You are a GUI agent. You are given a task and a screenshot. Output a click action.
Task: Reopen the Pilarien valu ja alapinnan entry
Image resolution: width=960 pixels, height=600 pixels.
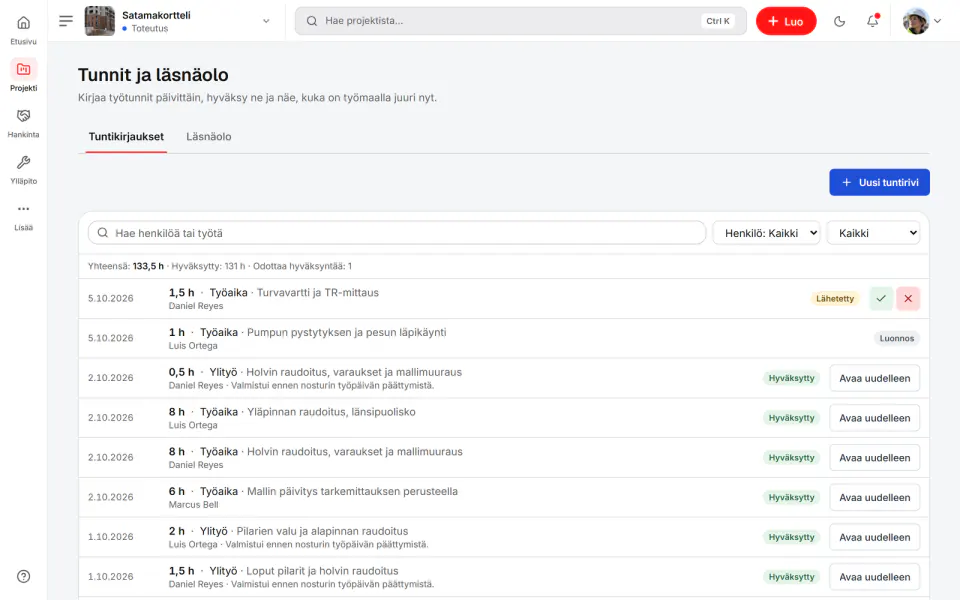[874, 538]
